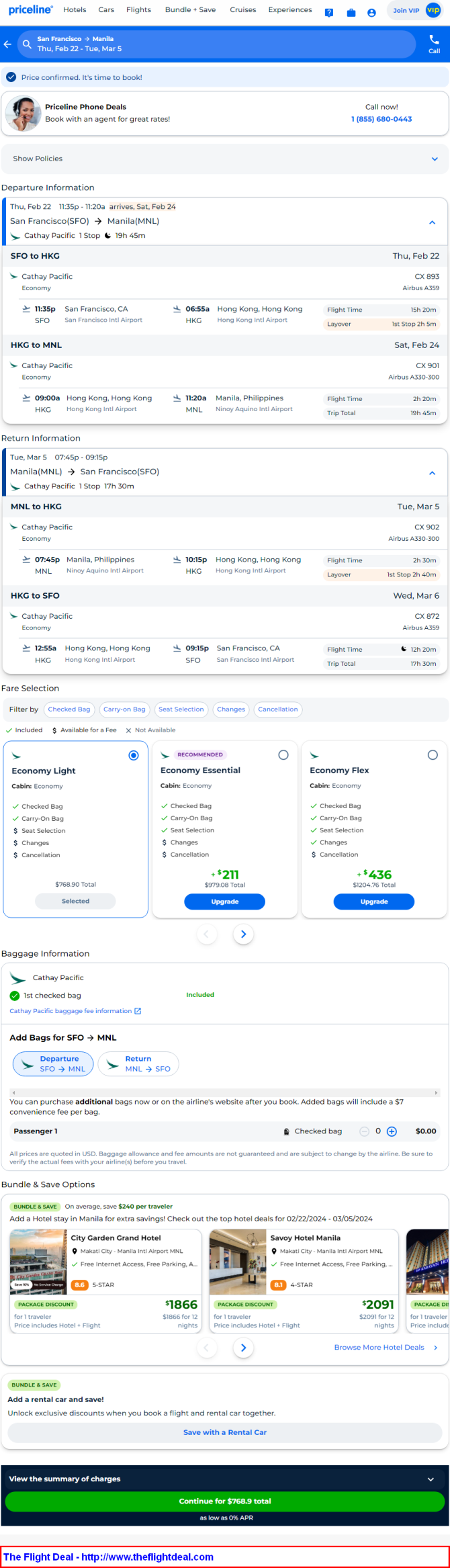Click Continue for $768.9 total button
This screenshot has height=1568, width=450.
pos(225,1501)
